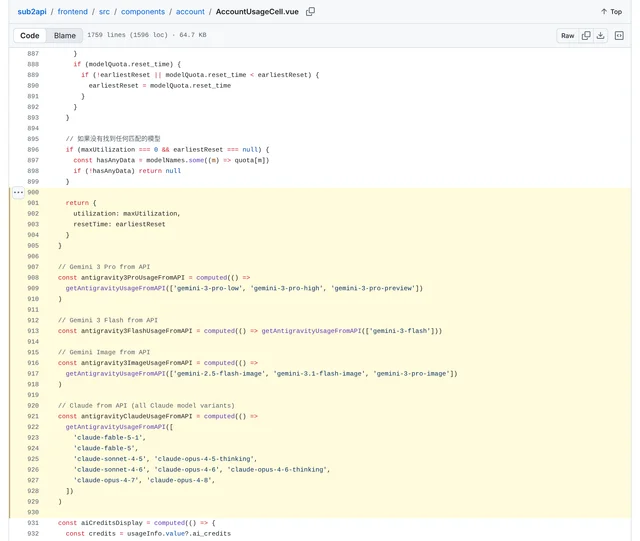The width and height of the screenshot is (640, 541).
Task: Select line number 921
Action: (x=33, y=416)
